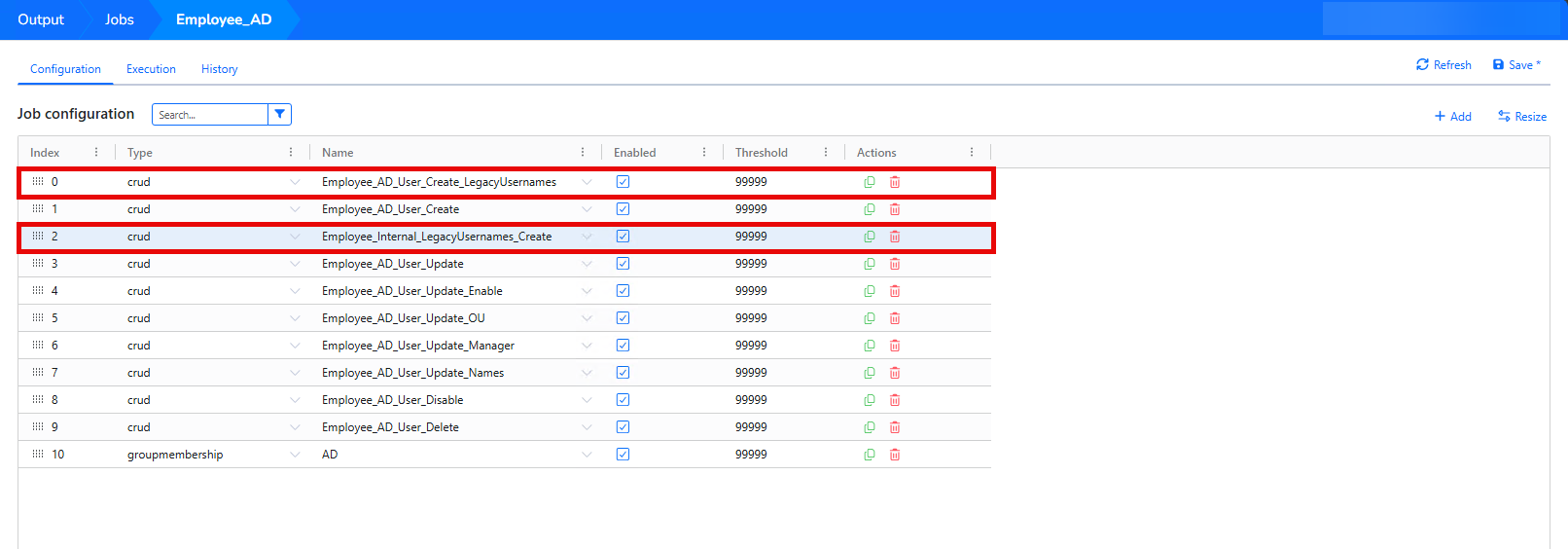
Task: Open the Index column options menu
Action: (x=96, y=152)
